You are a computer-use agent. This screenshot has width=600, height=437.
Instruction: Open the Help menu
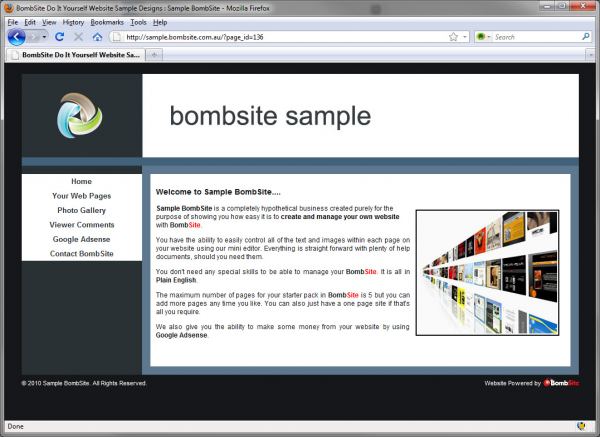[160, 22]
